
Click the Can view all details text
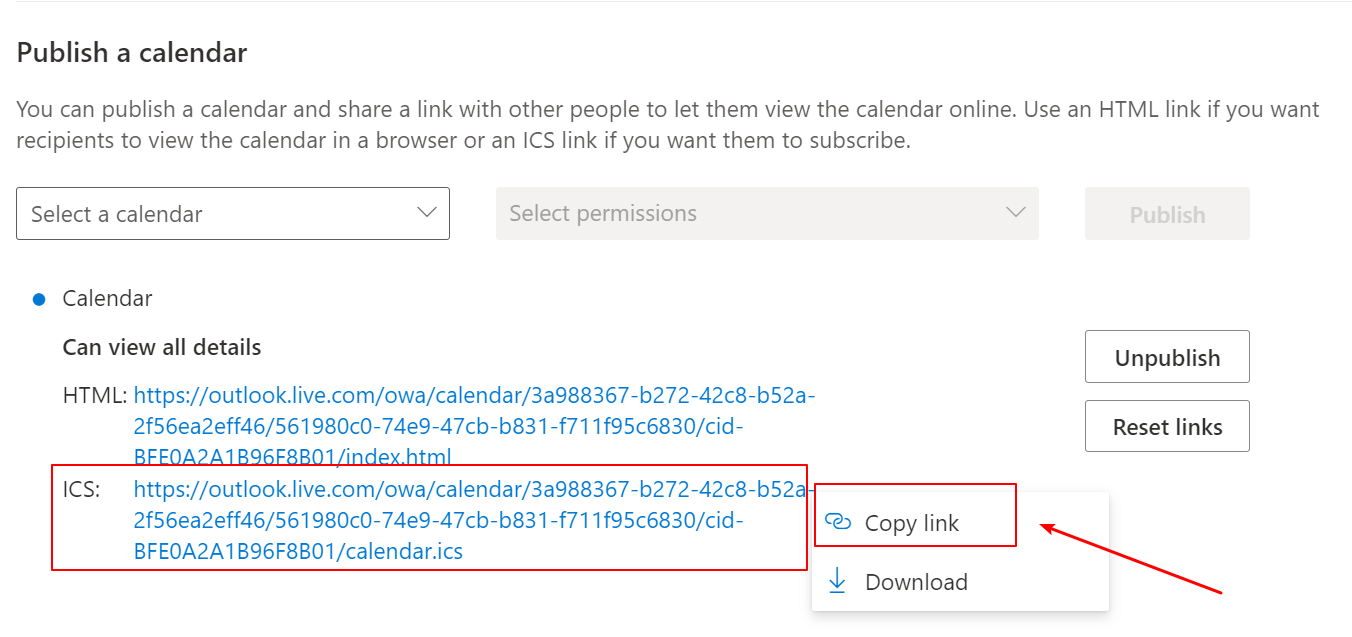(162, 347)
